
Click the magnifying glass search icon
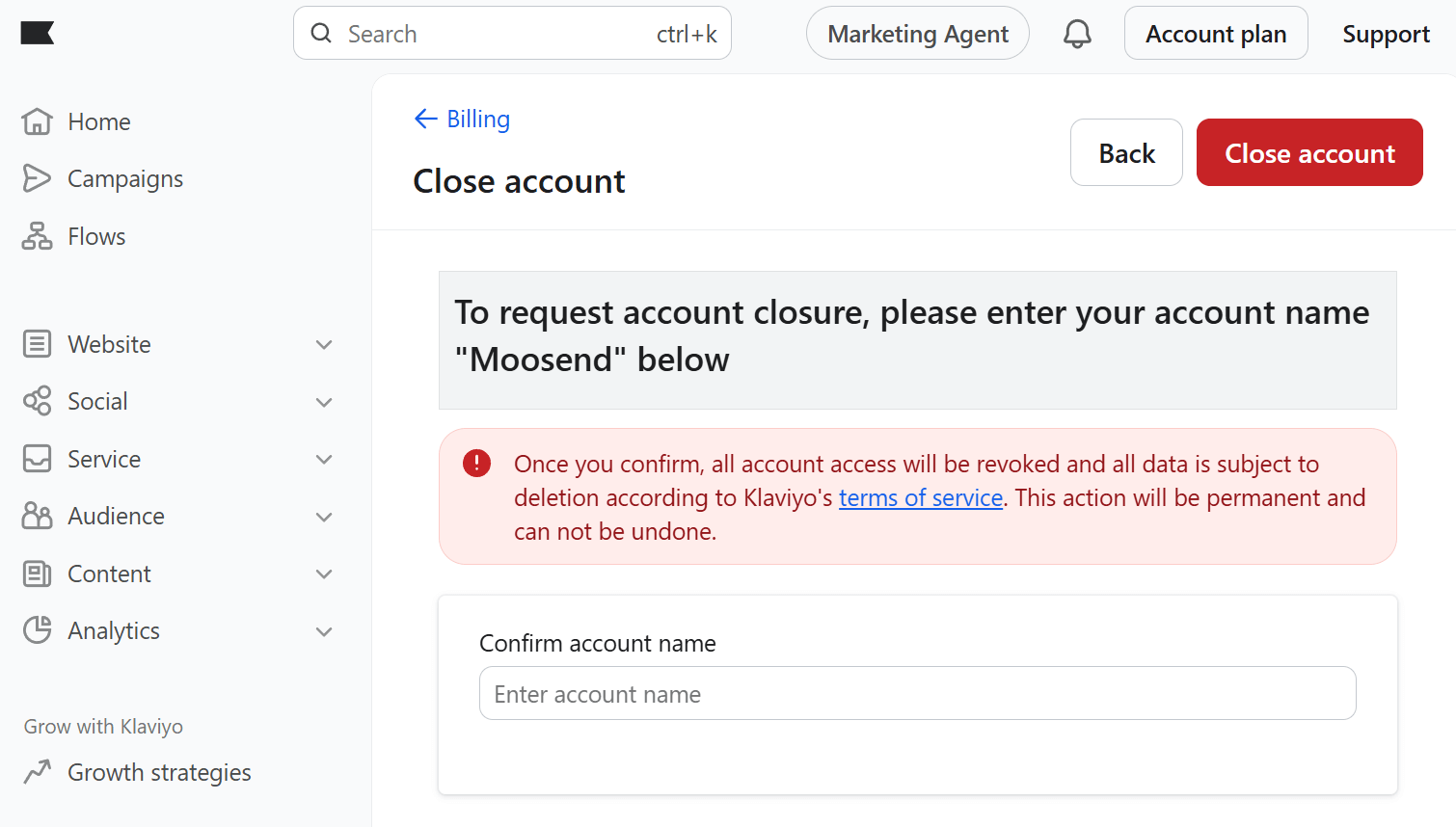click(x=321, y=33)
